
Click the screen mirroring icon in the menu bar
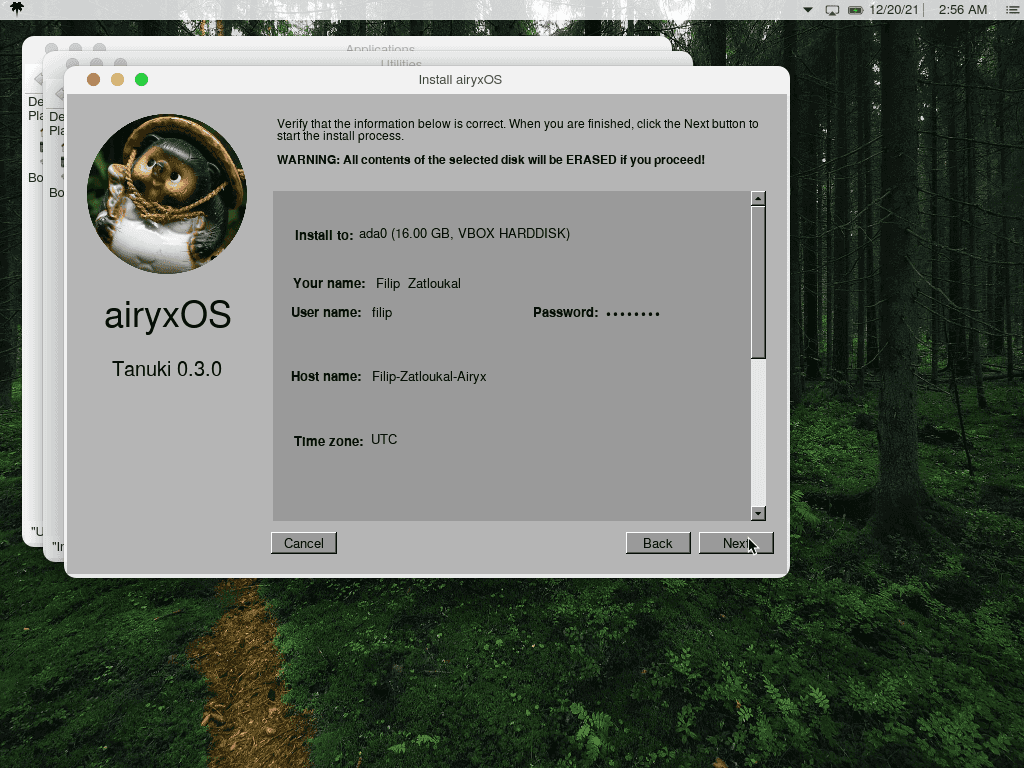(831, 9)
